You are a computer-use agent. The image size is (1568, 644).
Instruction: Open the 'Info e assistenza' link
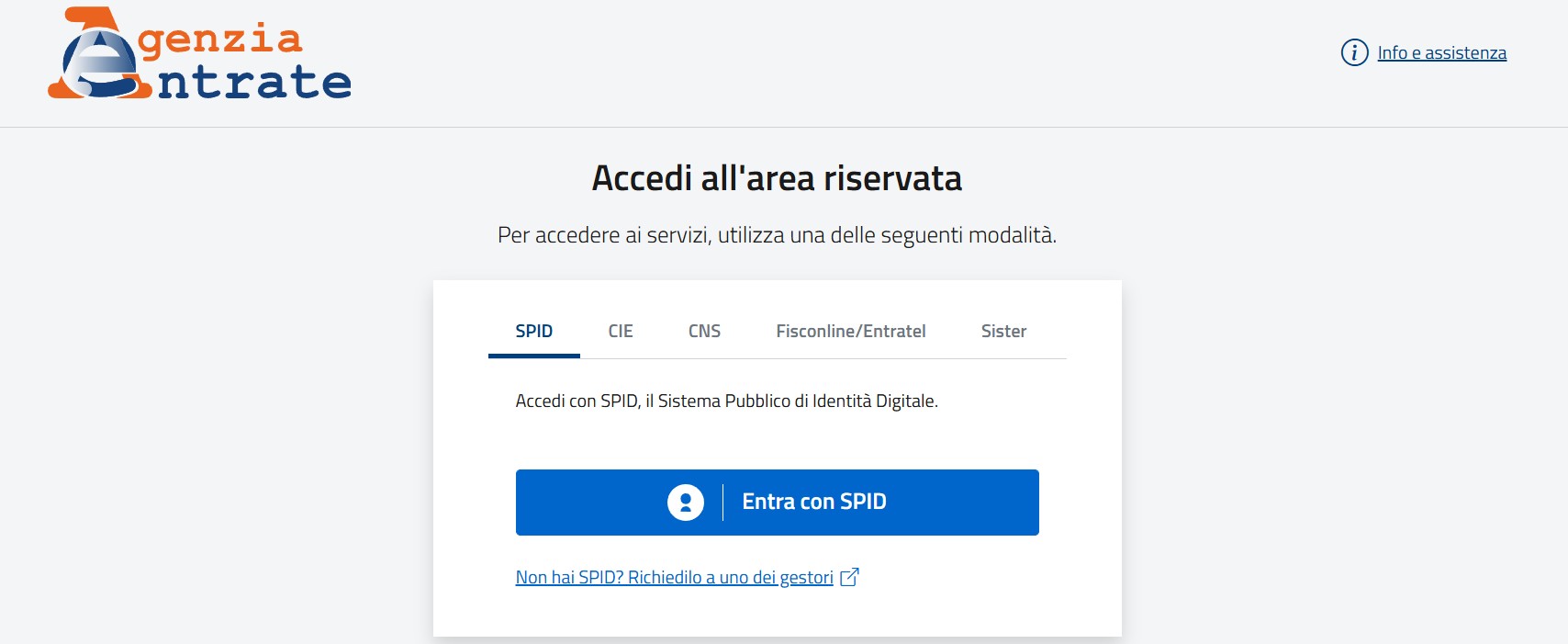pos(1440,52)
